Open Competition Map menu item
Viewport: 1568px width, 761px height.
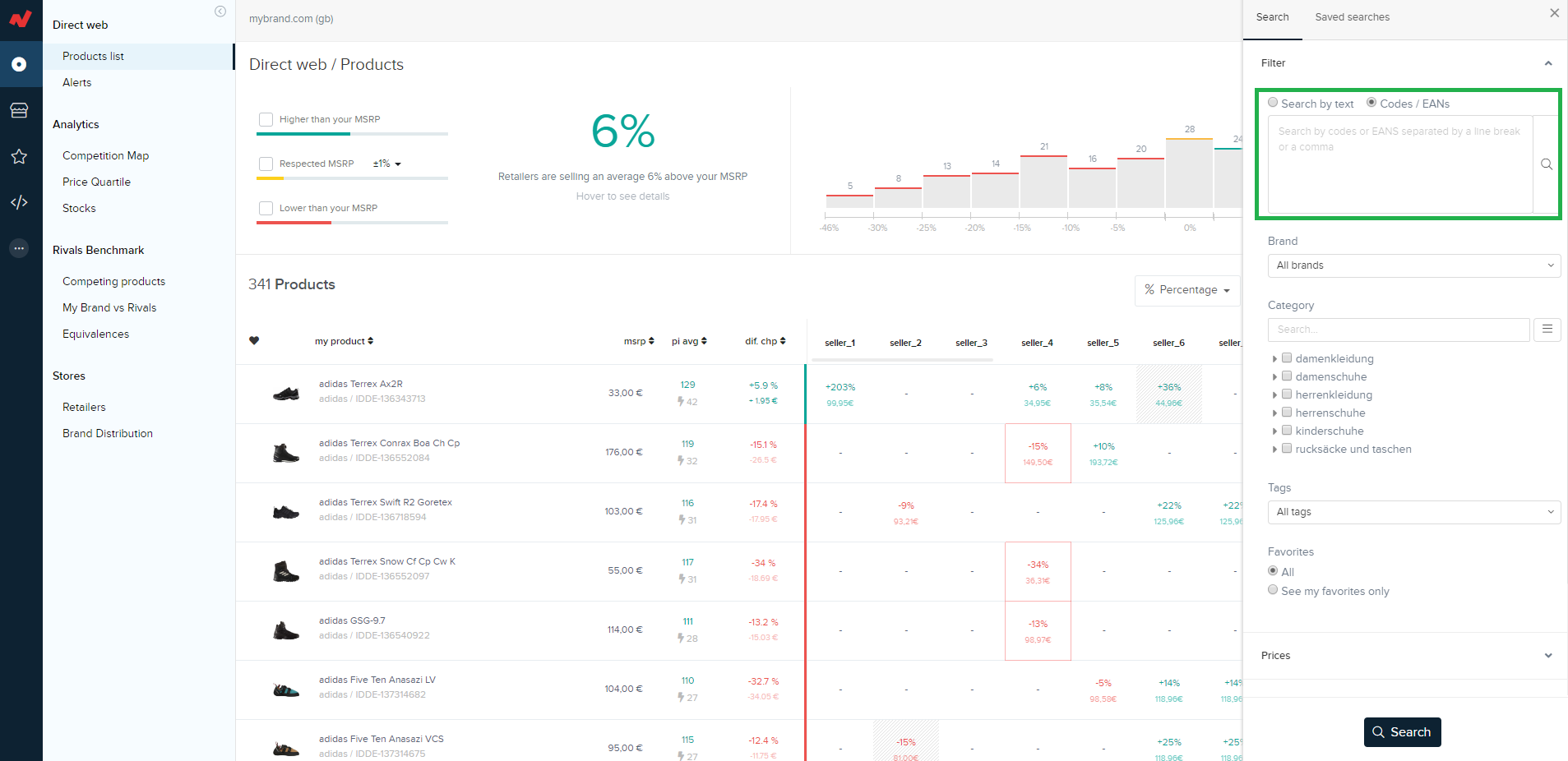(105, 155)
